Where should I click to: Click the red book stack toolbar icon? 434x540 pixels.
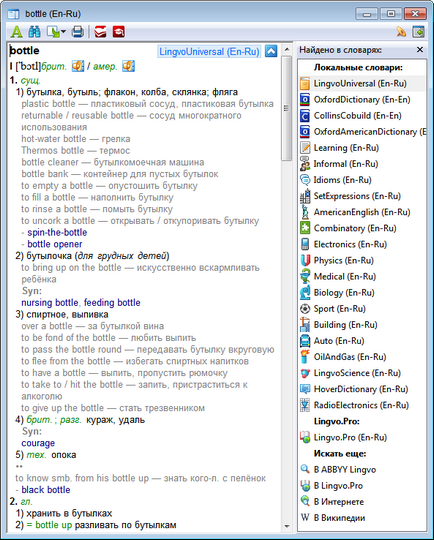[x=100, y=32]
